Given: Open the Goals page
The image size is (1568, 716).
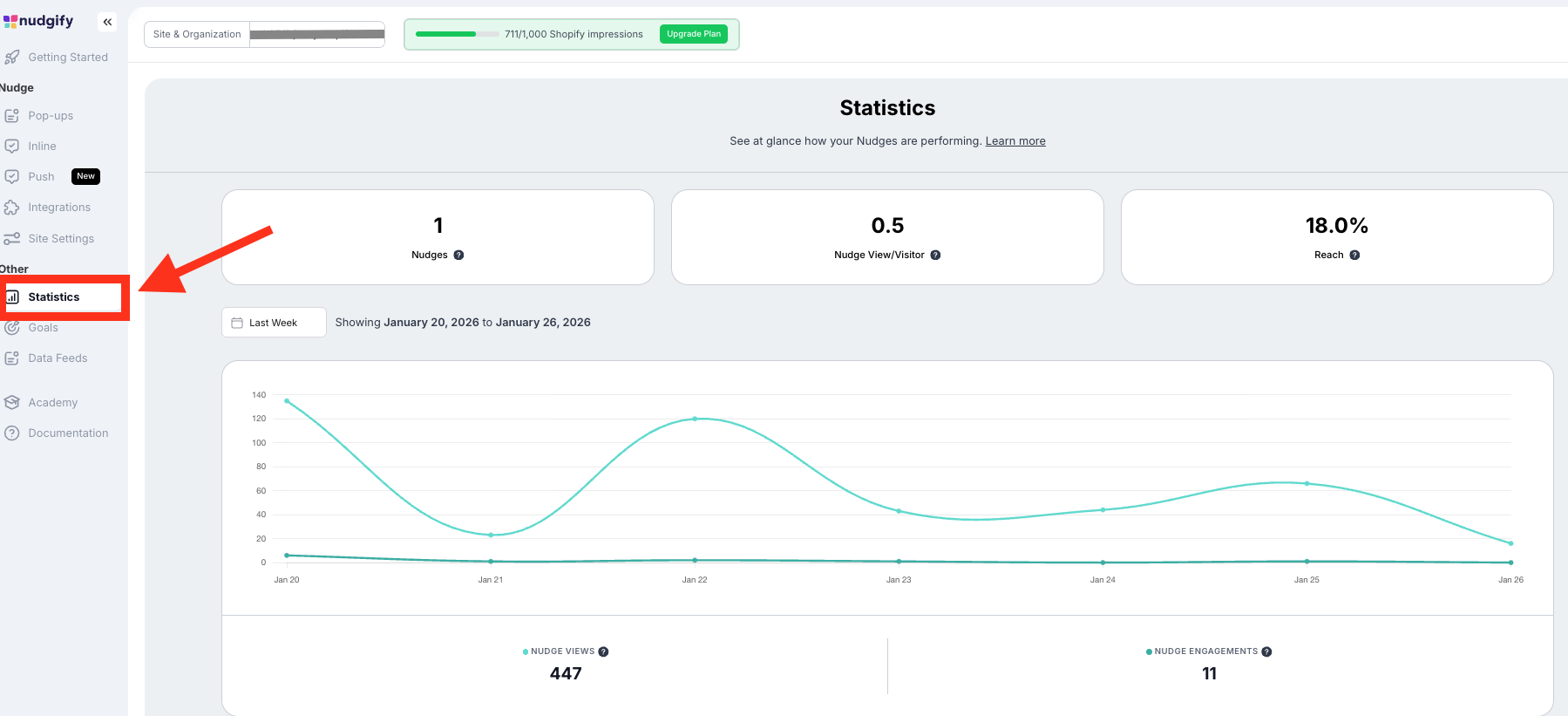Looking at the screenshot, I should coord(44,328).
